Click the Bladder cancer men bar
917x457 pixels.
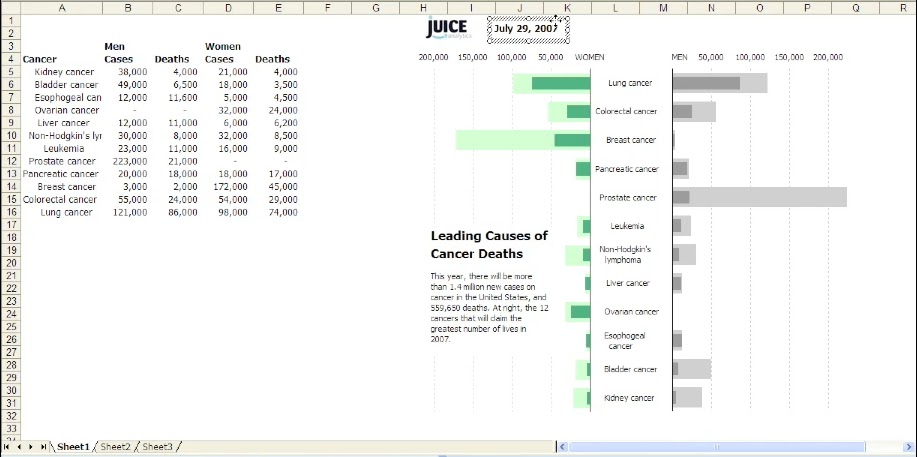click(x=692, y=369)
